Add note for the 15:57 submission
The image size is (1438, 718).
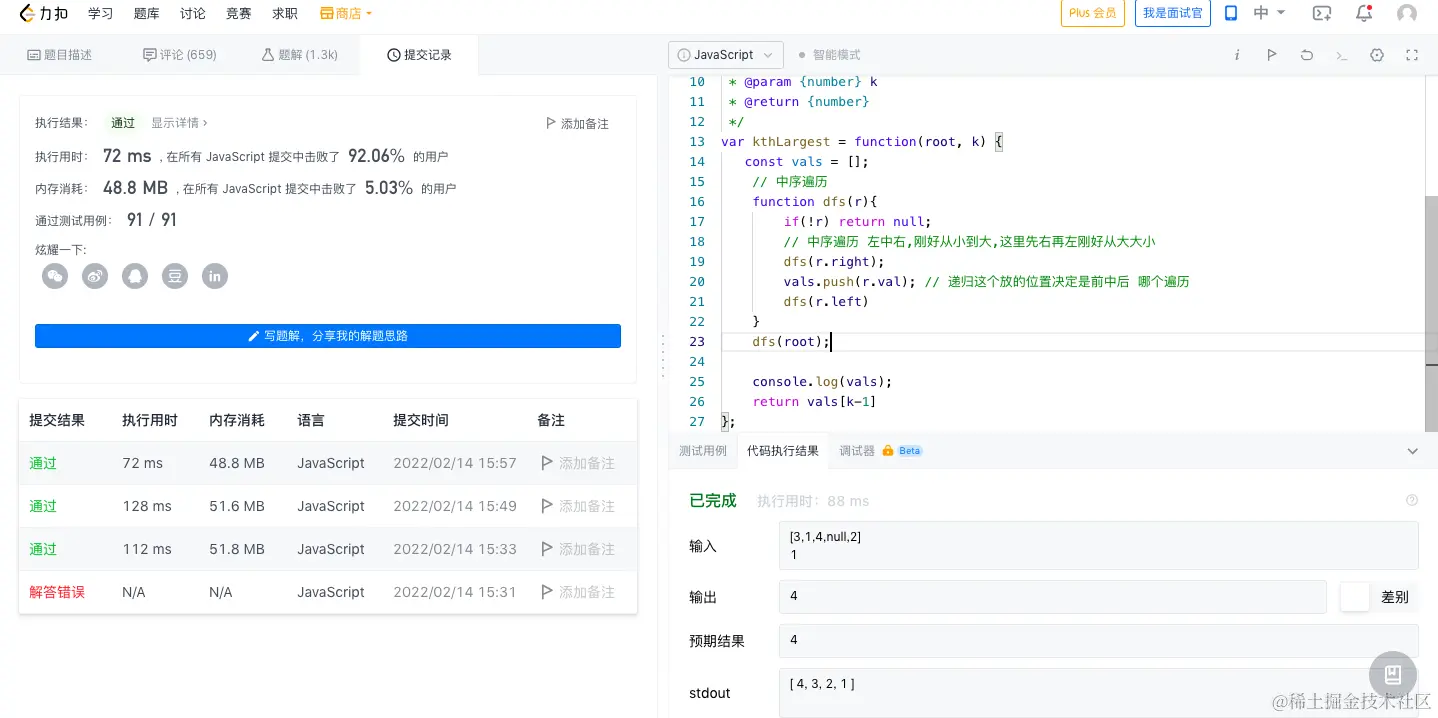pyautogui.click(x=578, y=463)
